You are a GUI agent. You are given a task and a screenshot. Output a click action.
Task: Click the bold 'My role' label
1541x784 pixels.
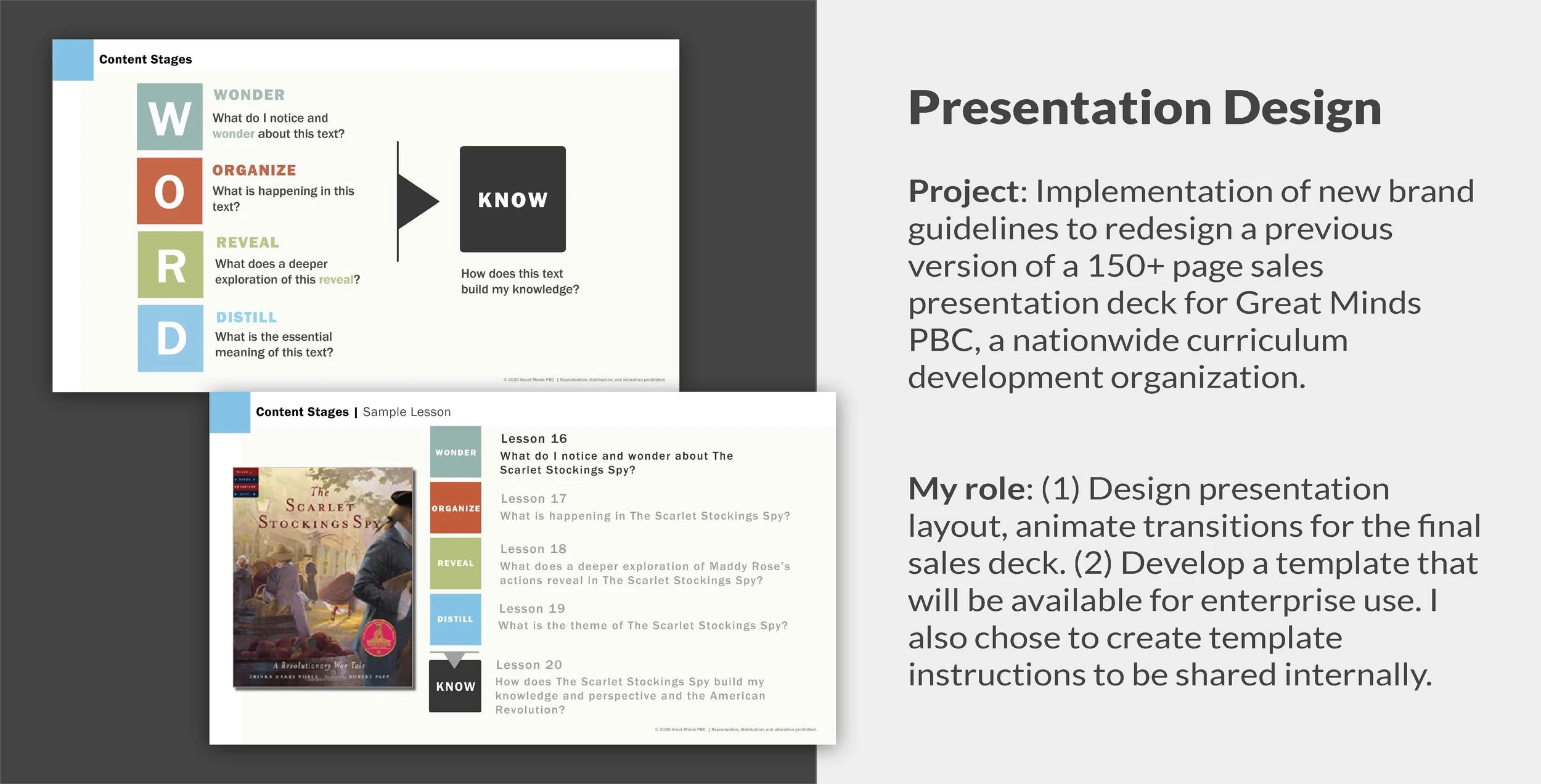tap(967, 489)
